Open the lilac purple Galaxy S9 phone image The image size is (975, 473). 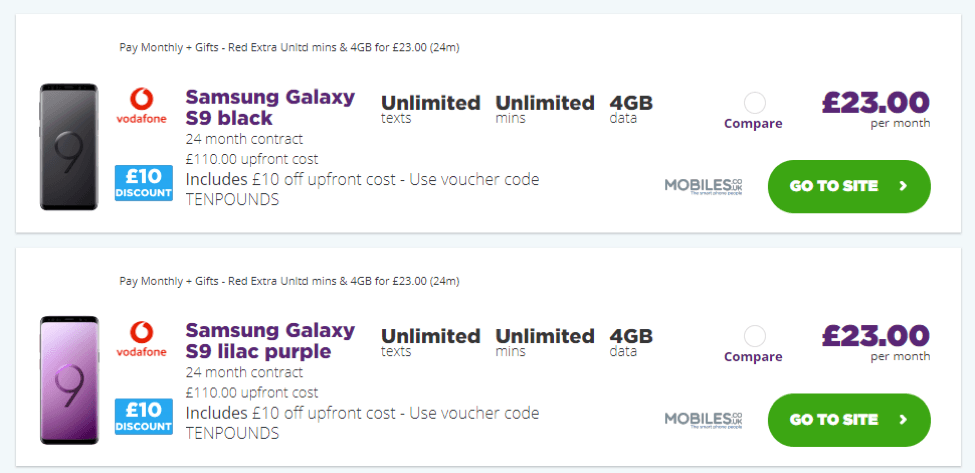pos(68,380)
